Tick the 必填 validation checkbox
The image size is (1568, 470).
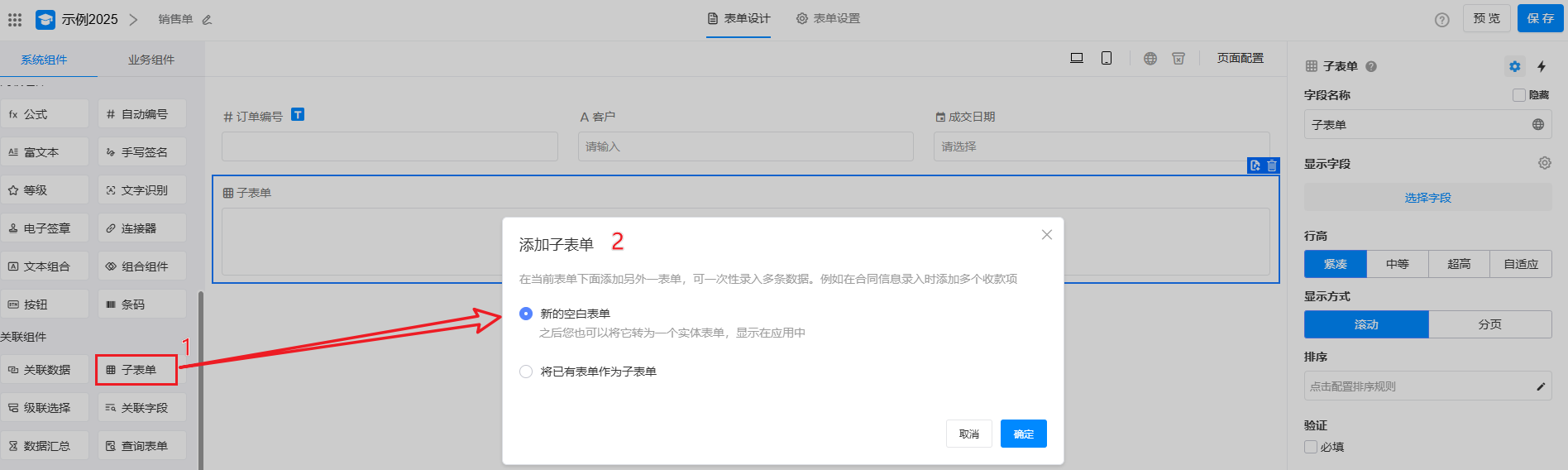1311,447
